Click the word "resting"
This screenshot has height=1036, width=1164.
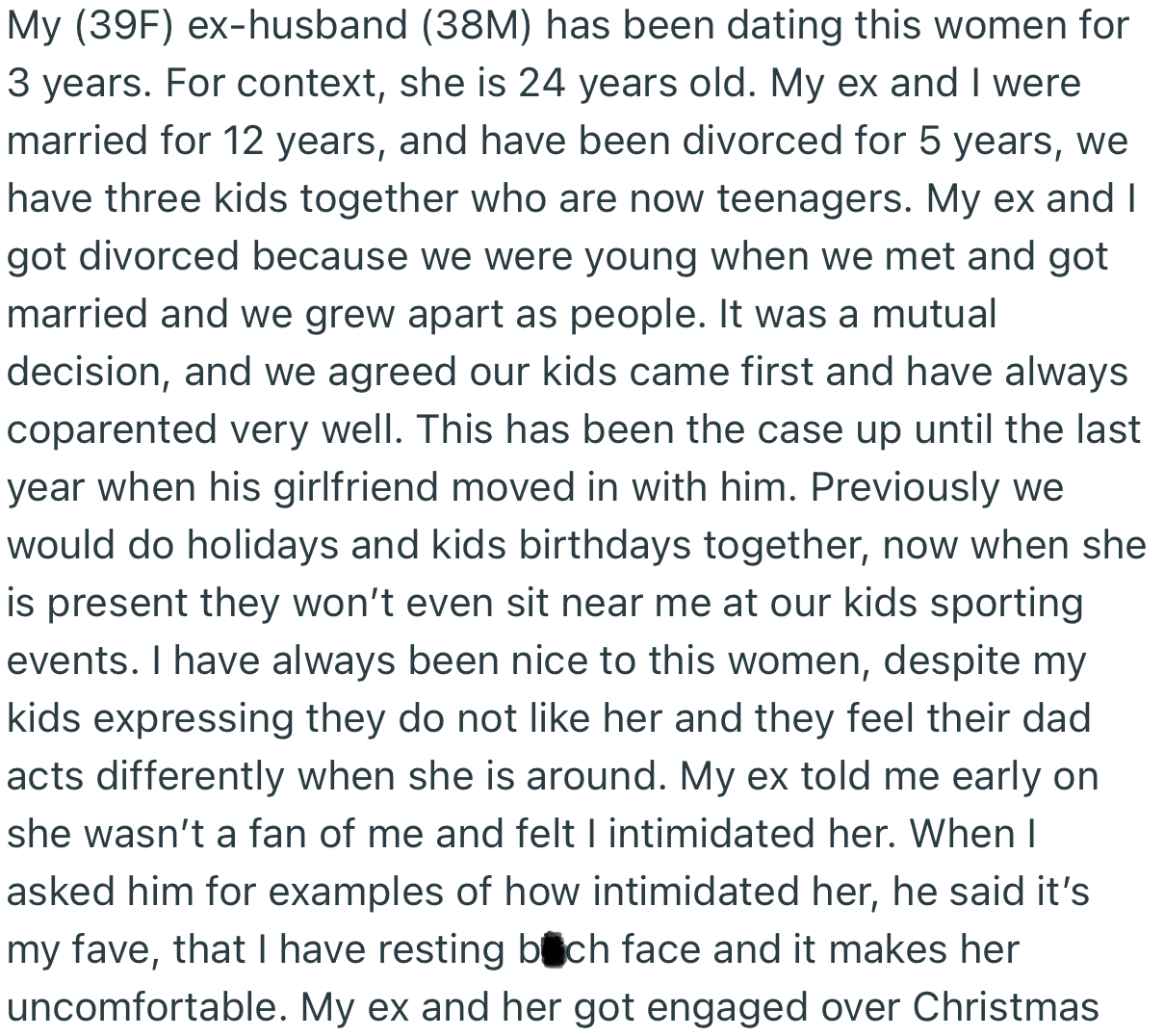[439, 950]
